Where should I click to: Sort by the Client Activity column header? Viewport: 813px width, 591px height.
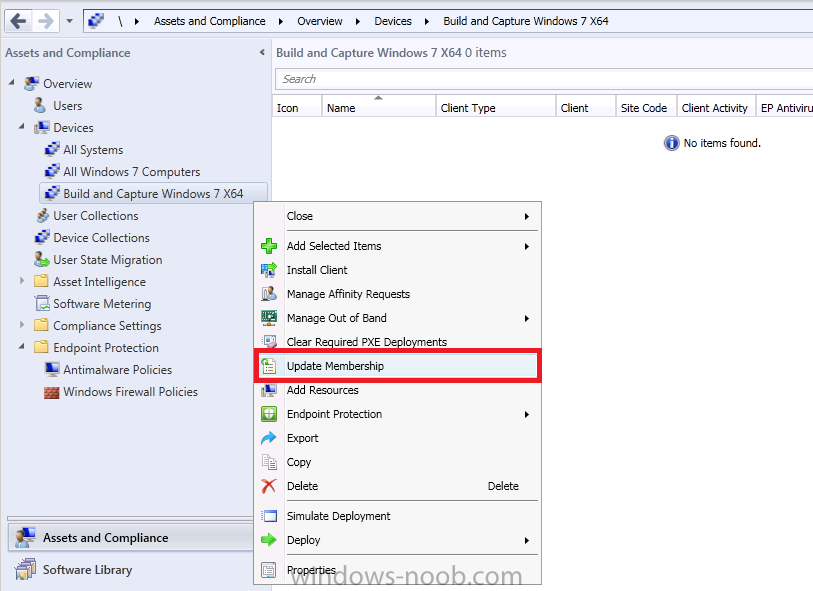[x=716, y=107]
